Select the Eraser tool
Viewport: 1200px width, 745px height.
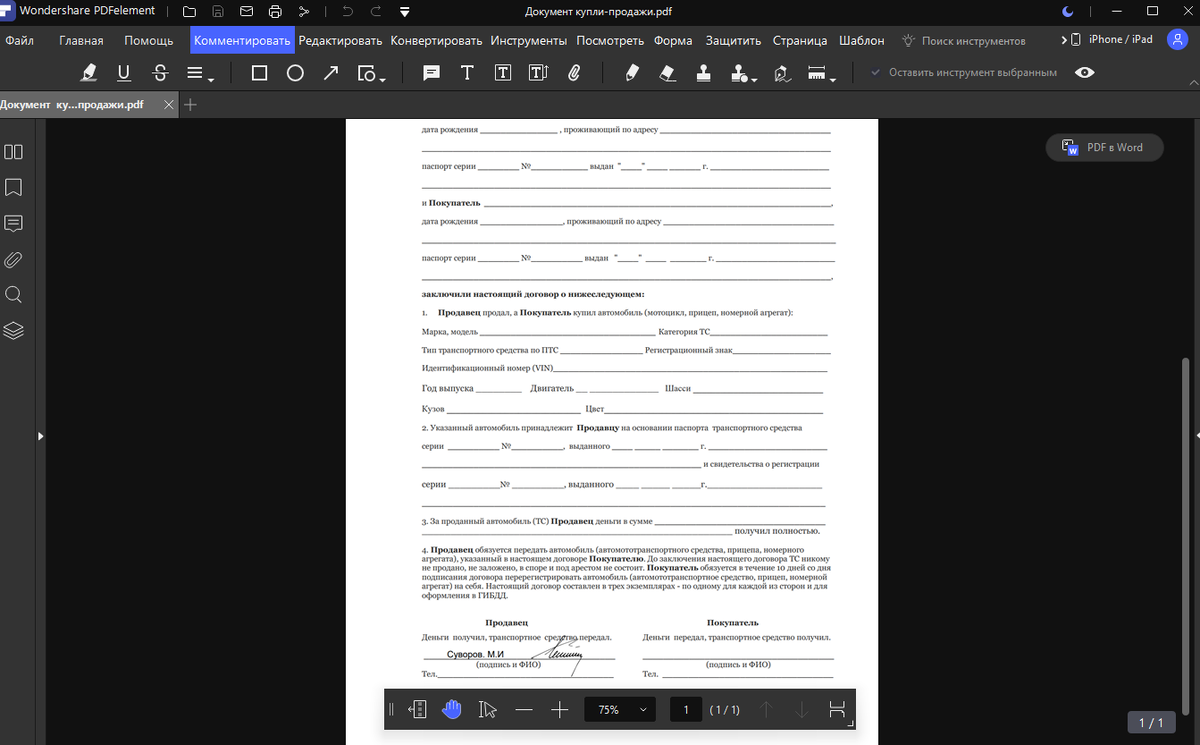click(668, 73)
